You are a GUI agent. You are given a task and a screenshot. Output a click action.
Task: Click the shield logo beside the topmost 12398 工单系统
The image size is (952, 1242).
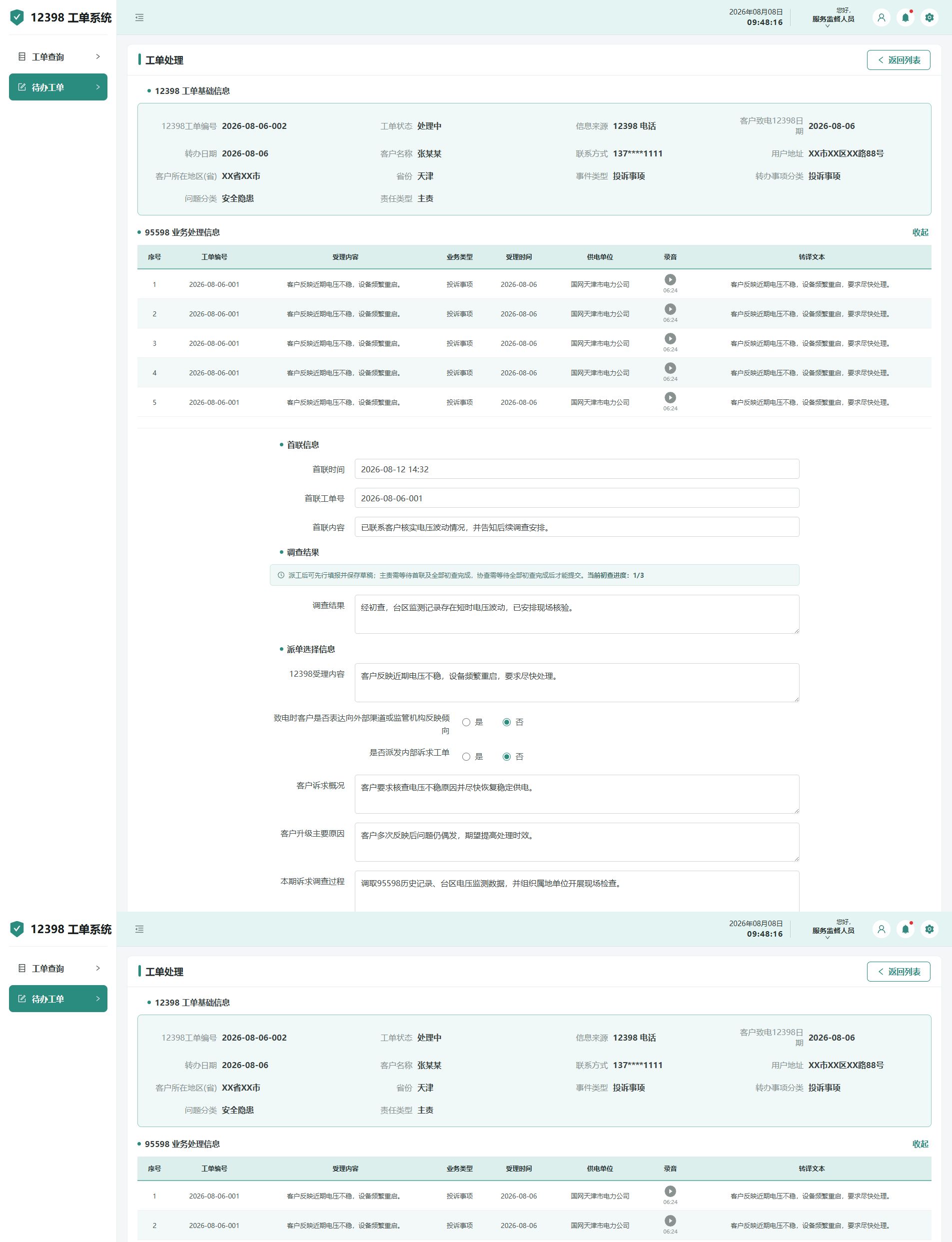click(17, 17)
